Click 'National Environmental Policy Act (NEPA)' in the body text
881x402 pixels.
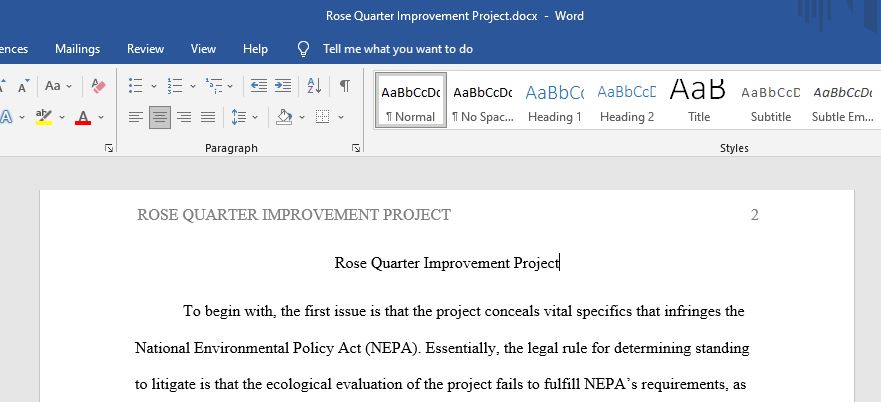277,349
